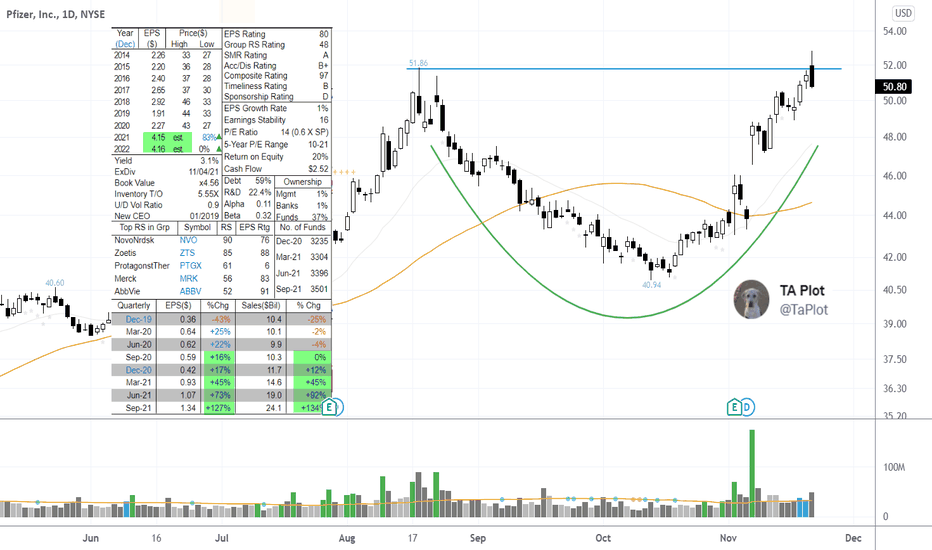The image size is (932, 550).
Task: Click the 40.94 low price label
Action: pos(651,285)
